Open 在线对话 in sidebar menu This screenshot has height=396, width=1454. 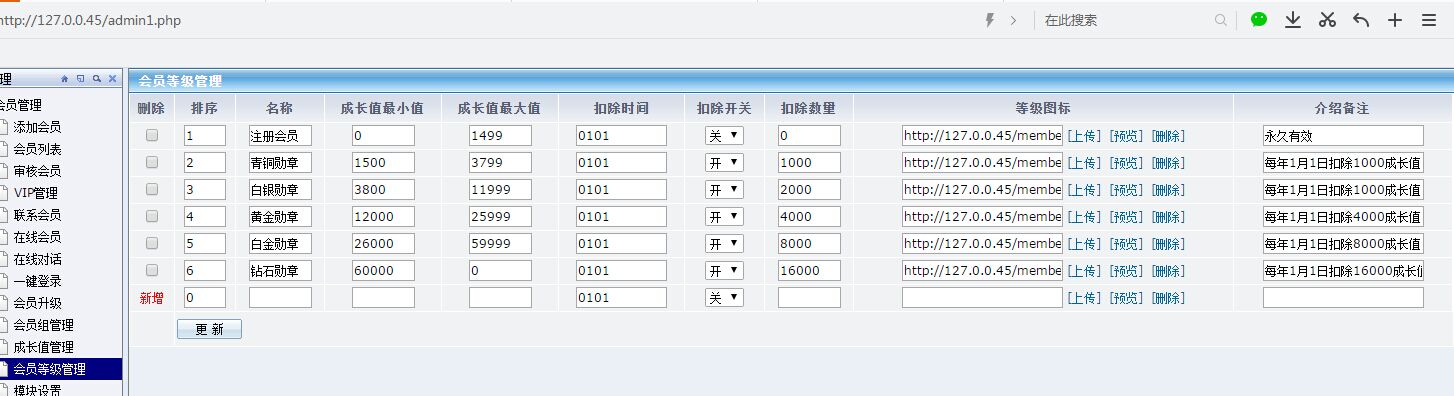pyautogui.click(x=37, y=259)
